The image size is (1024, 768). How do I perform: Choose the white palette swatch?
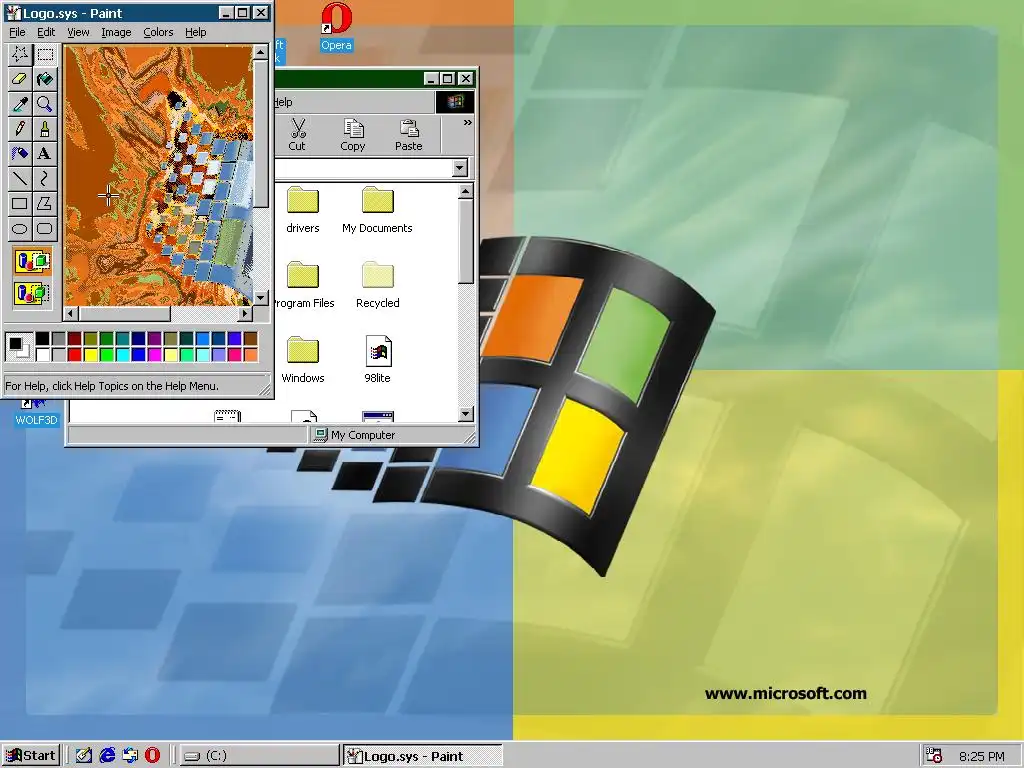(42, 355)
